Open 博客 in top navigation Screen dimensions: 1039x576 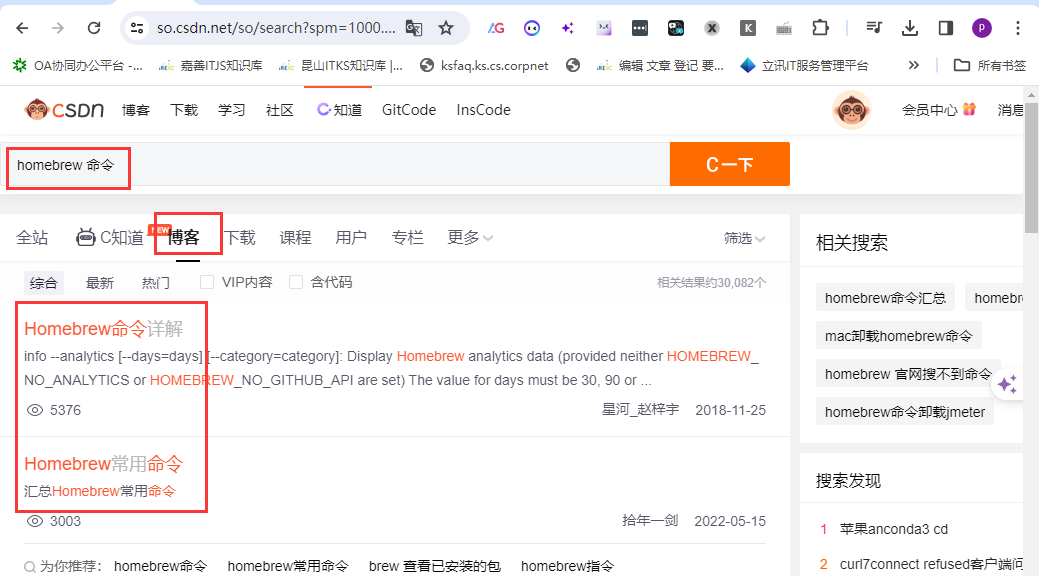136,110
